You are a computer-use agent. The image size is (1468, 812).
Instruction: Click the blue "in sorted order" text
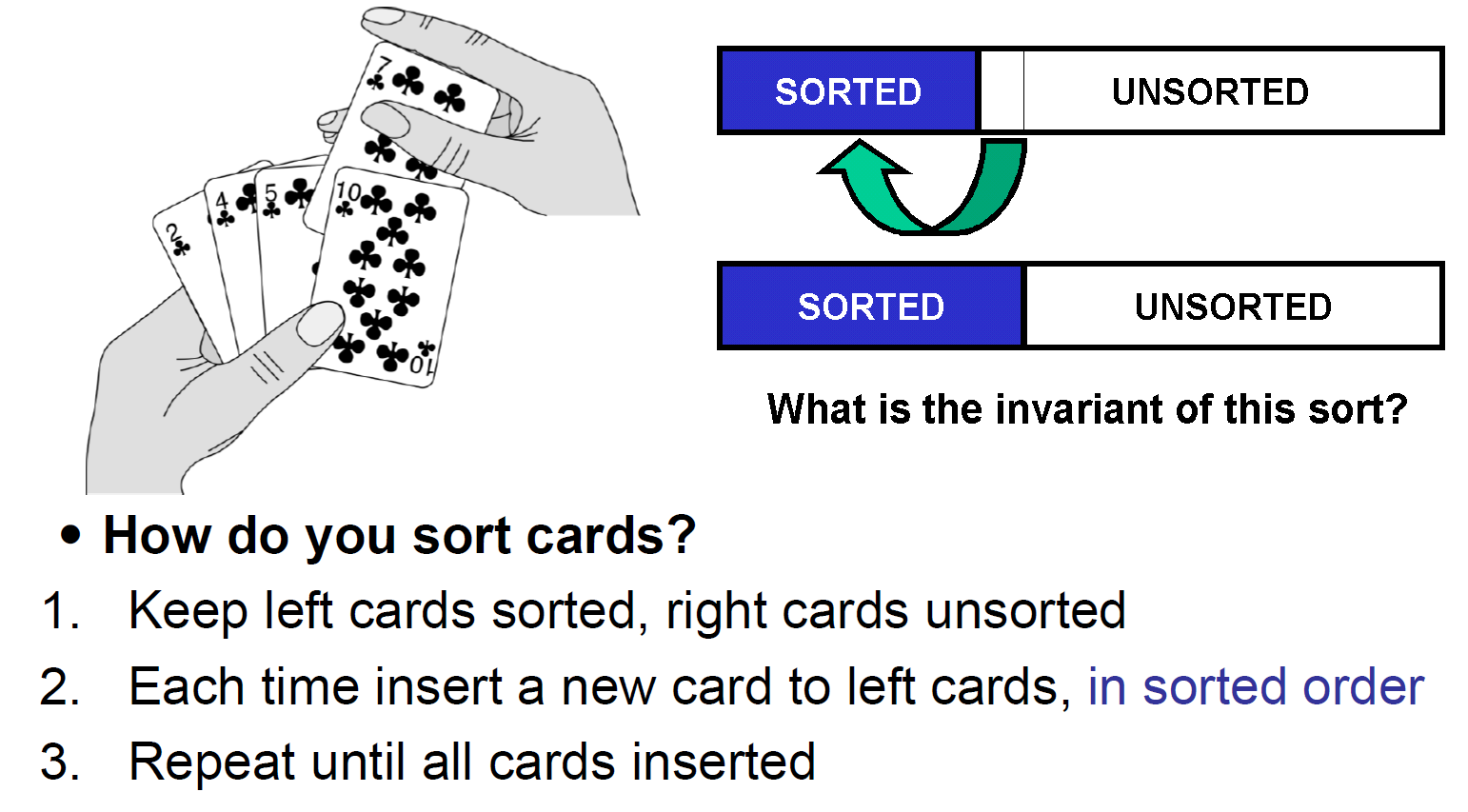[1255, 687]
